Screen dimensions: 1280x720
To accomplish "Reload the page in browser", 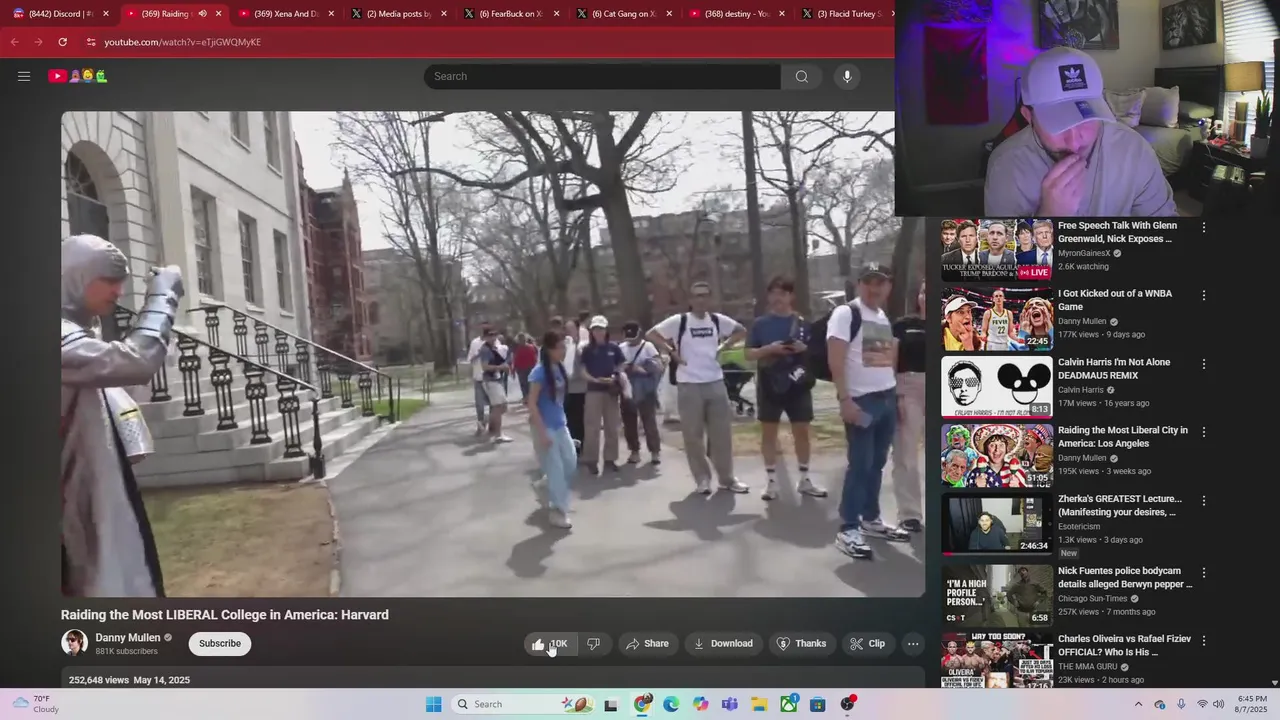I will [62, 42].
